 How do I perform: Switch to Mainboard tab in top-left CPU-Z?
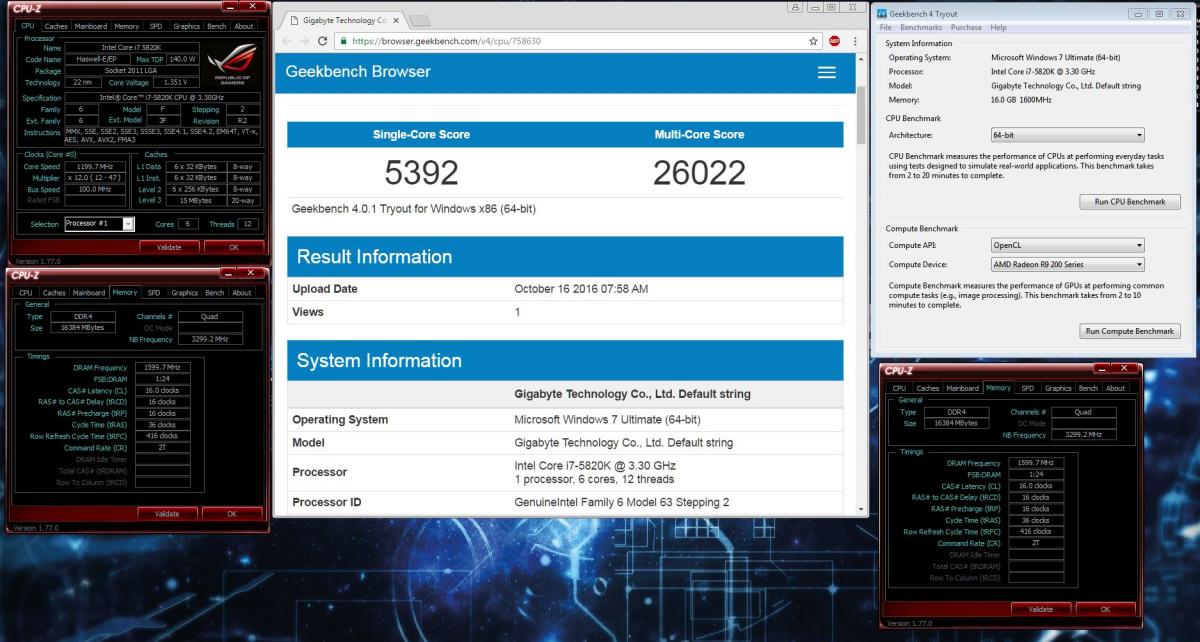click(90, 26)
